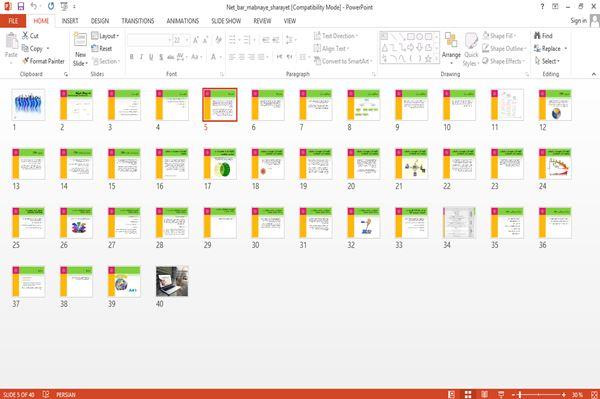The width and height of the screenshot is (600, 399).
Task: Click Align Text button
Action: [x=331, y=48]
